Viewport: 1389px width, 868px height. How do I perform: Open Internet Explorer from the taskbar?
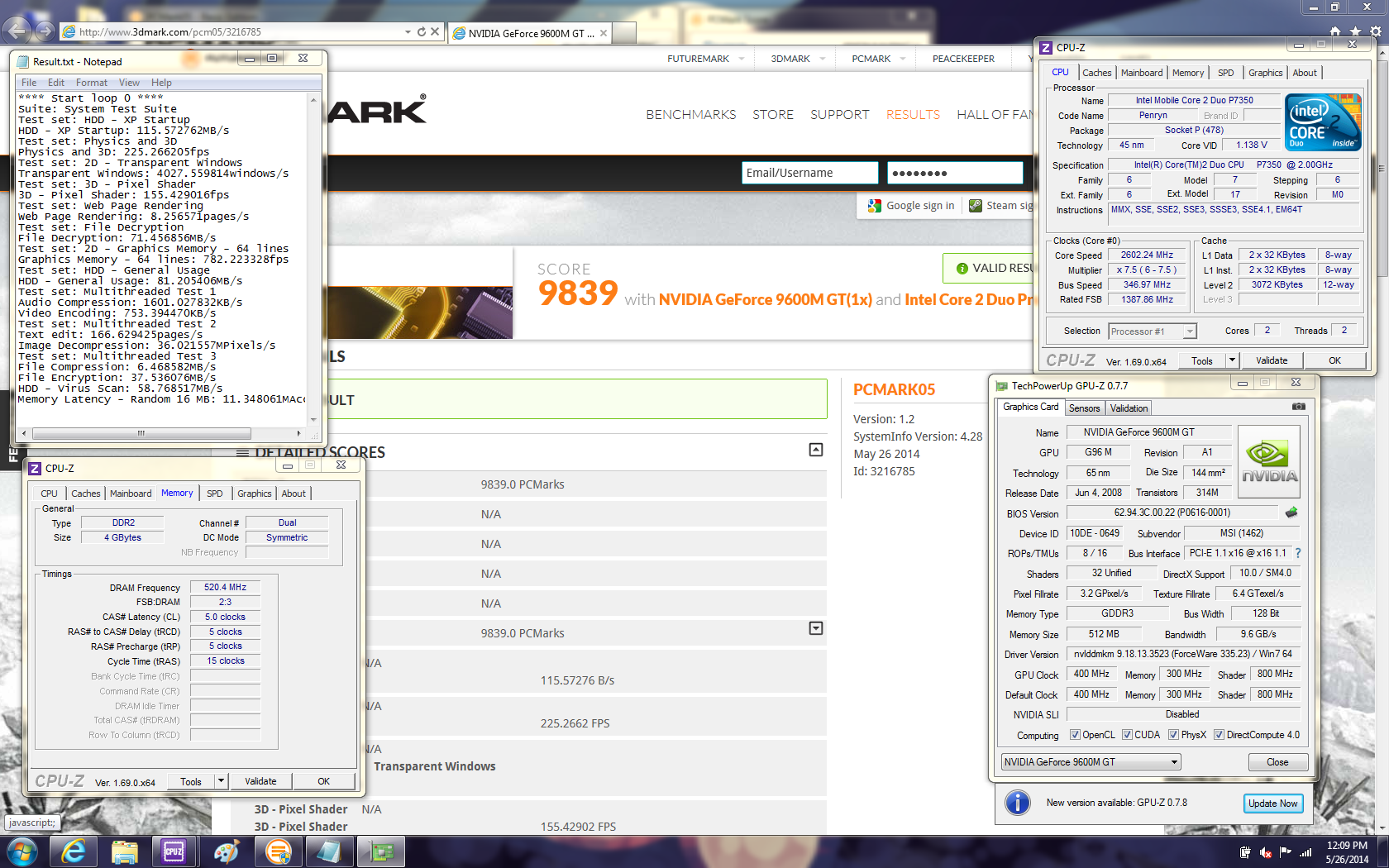[73, 851]
